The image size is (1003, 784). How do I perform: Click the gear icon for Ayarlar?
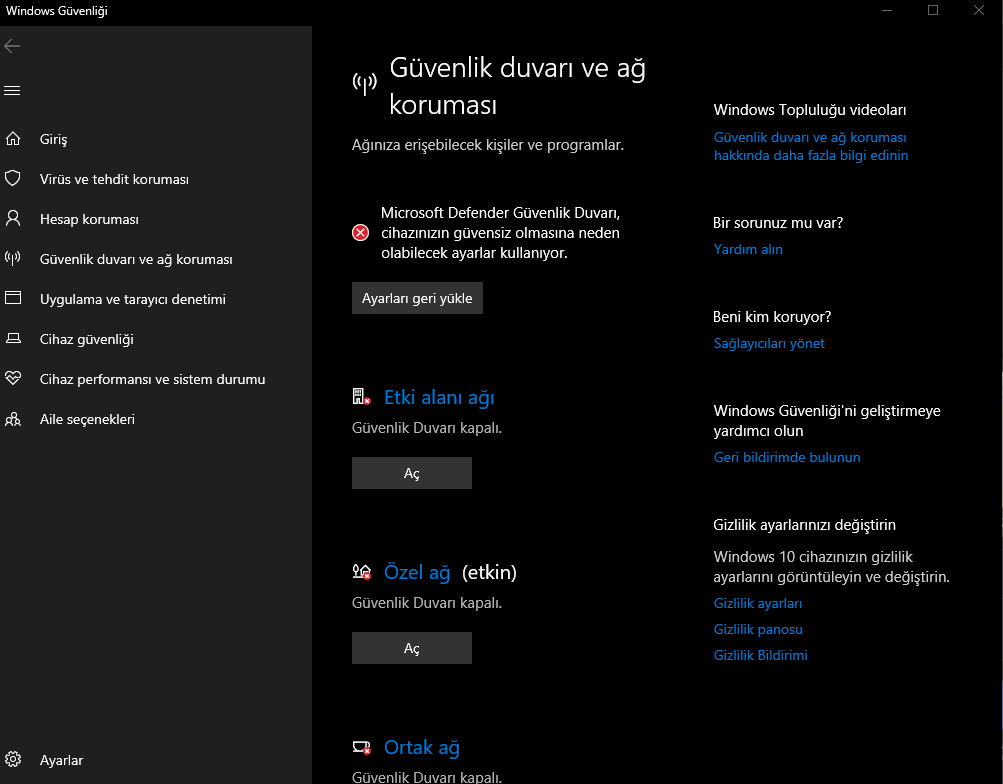[13, 759]
